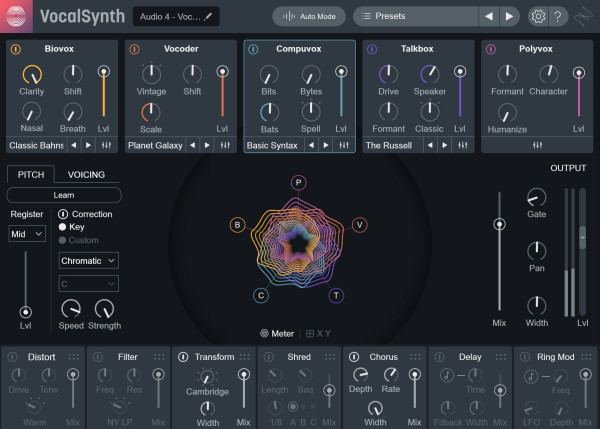Toggle the Biovox module power button
This screenshot has height=429, width=600.
click(15, 49)
